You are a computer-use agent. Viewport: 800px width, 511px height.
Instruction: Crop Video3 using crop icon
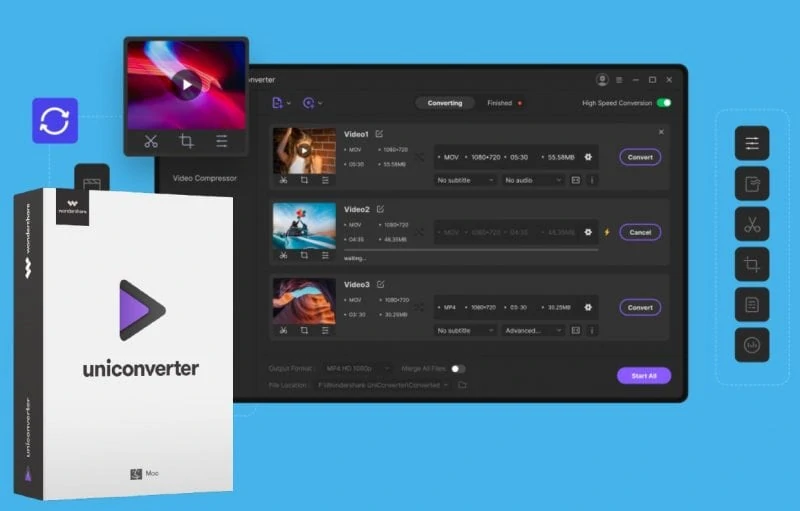click(x=304, y=330)
